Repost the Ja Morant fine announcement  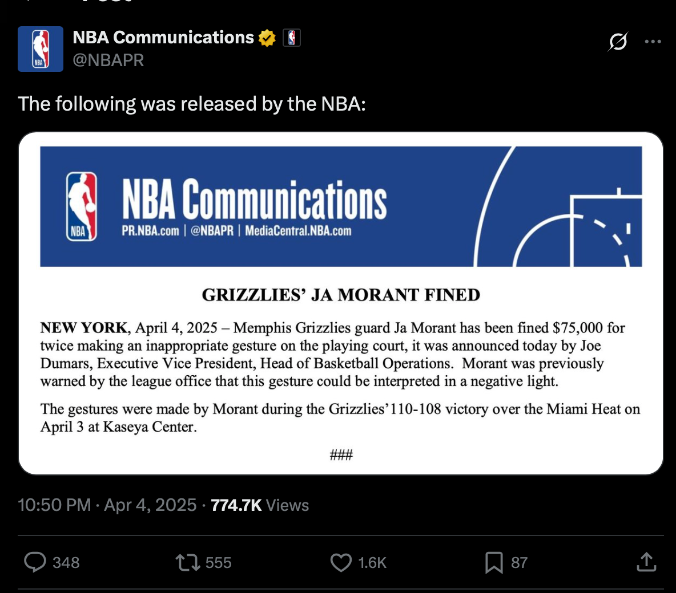point(187,562)
